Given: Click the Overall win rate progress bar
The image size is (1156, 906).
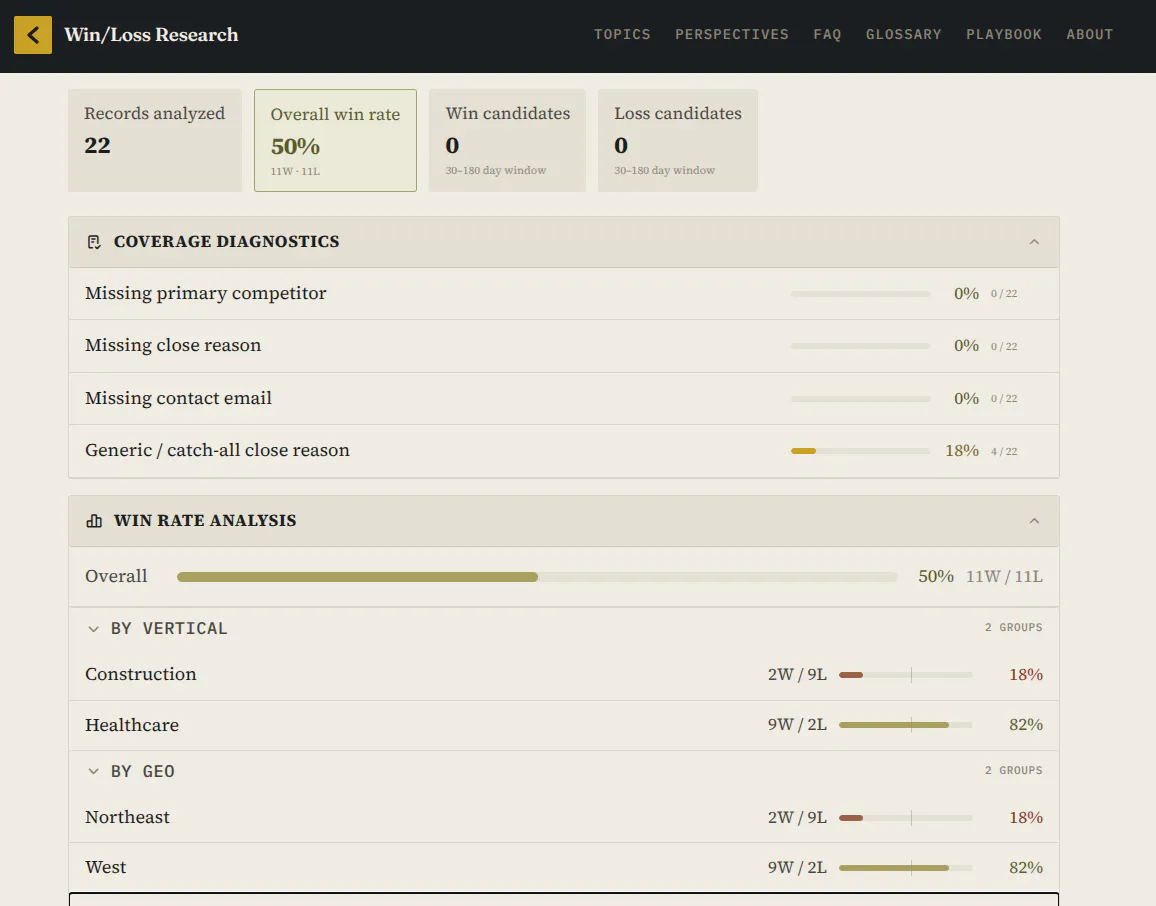Looking at the screenshot, I should 537,577.
